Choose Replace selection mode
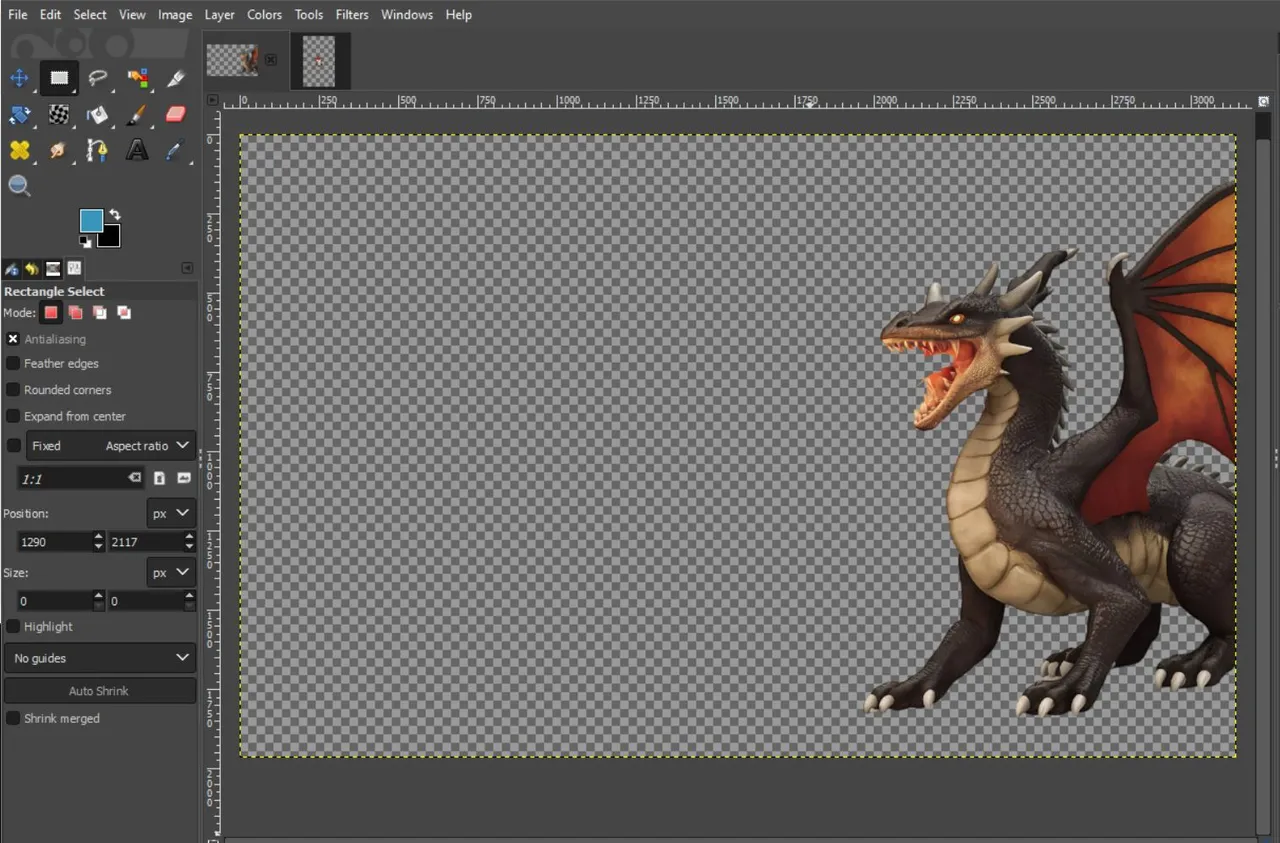Screen dimensions: 1280x843 point(51,313)
